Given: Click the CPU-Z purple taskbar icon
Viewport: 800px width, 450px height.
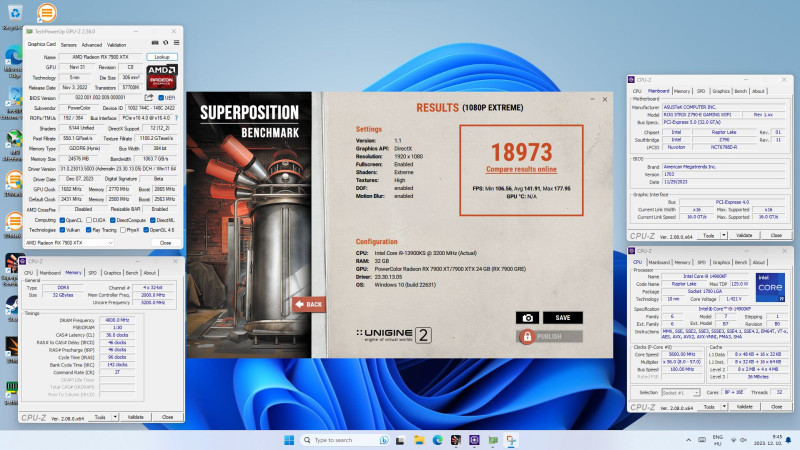Looking at the screenshot, I should point(474,440).
